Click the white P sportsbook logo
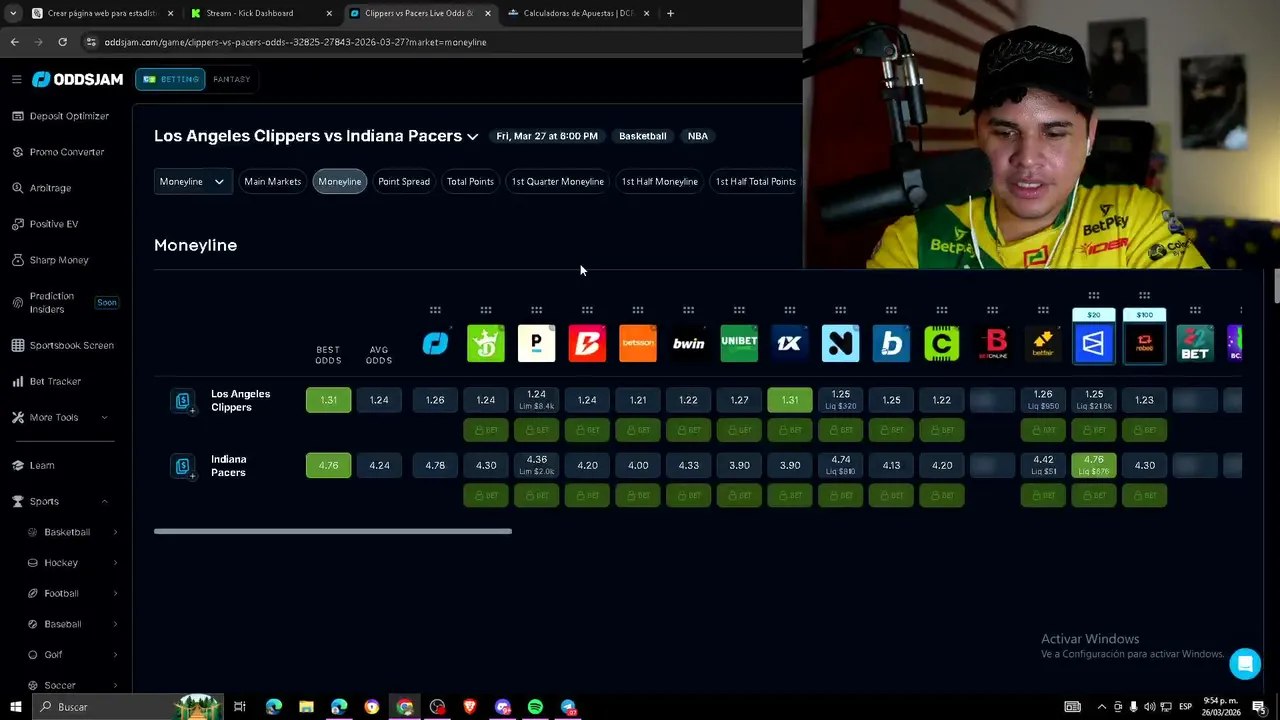The width and height of the screenshot is (1280, 720). click(x=537, y=343)
